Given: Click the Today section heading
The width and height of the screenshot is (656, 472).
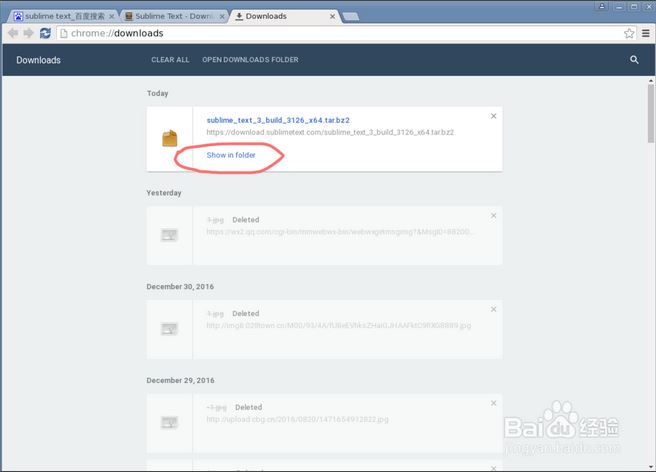Looking at the screenshot, I should coord(157,93).
